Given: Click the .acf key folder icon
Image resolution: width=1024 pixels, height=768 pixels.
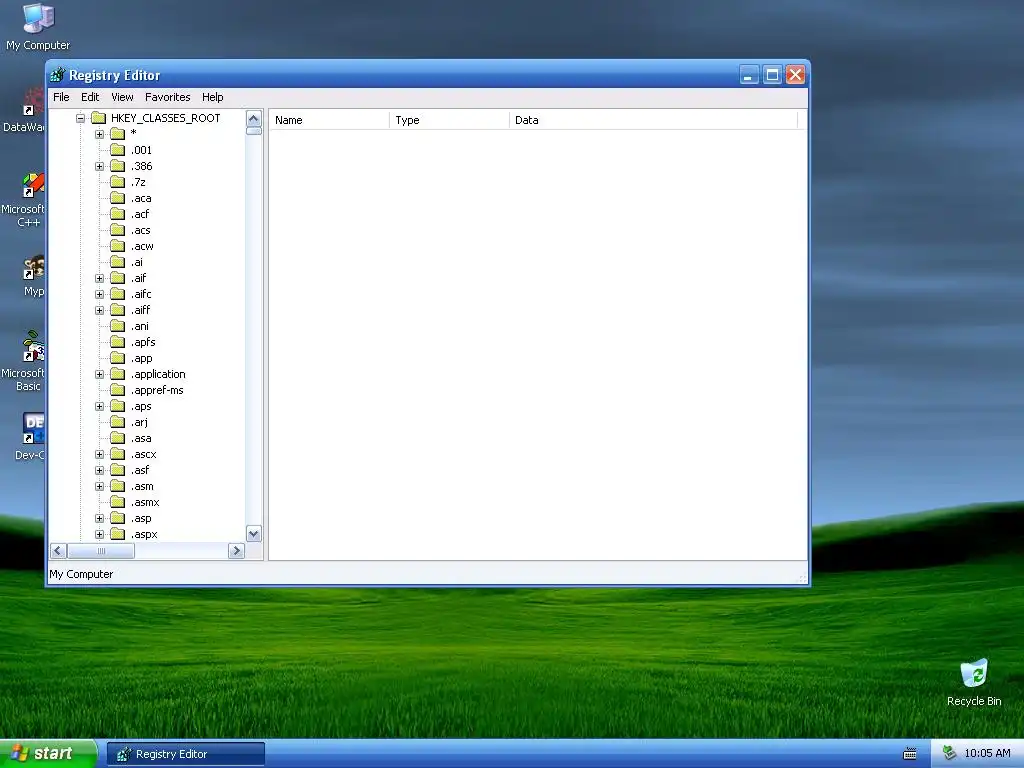Looking at the screenshot, I should pyautogui.click(x=118, y=214).
